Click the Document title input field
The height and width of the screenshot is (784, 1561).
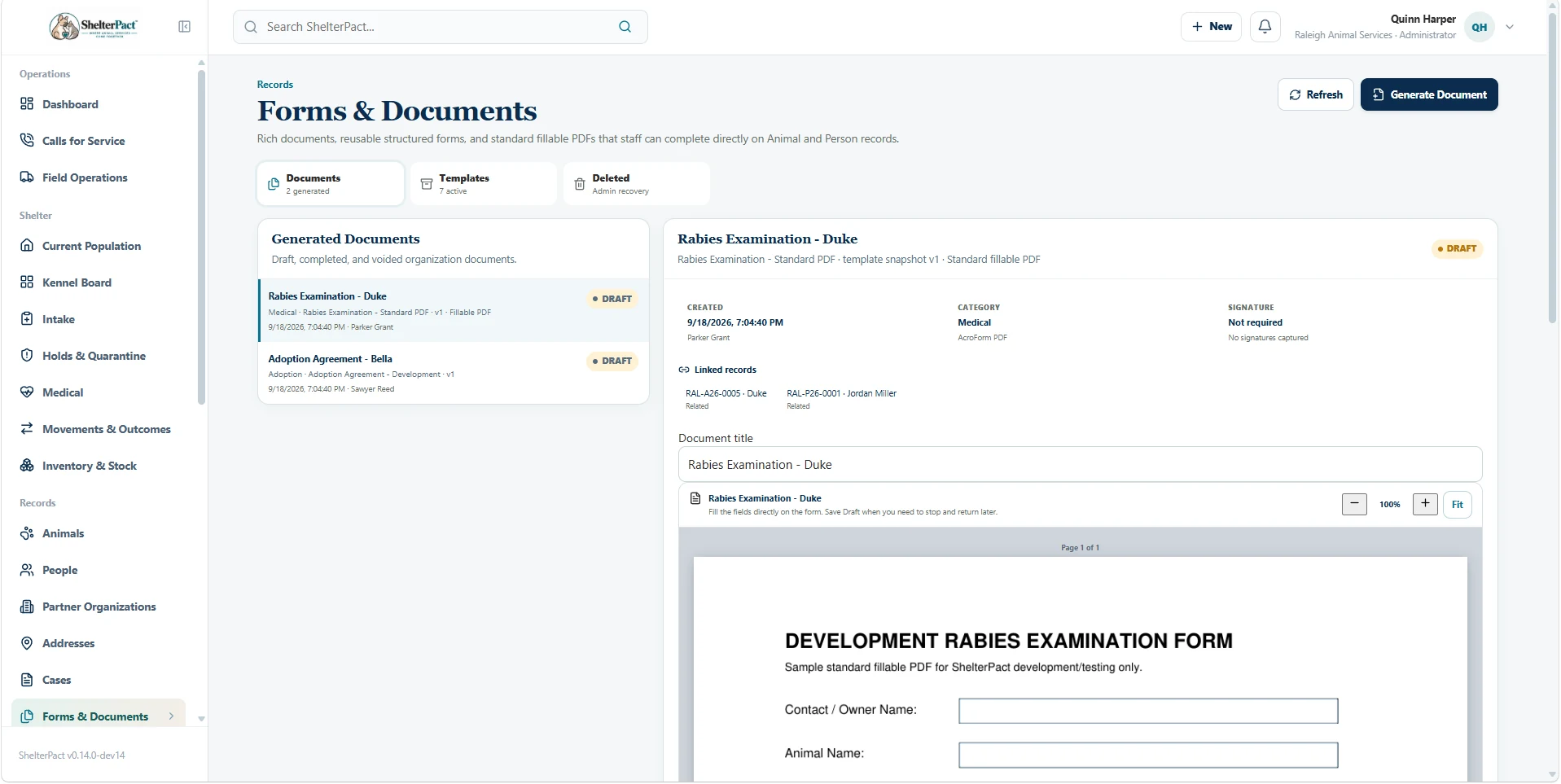[1080, 465]
